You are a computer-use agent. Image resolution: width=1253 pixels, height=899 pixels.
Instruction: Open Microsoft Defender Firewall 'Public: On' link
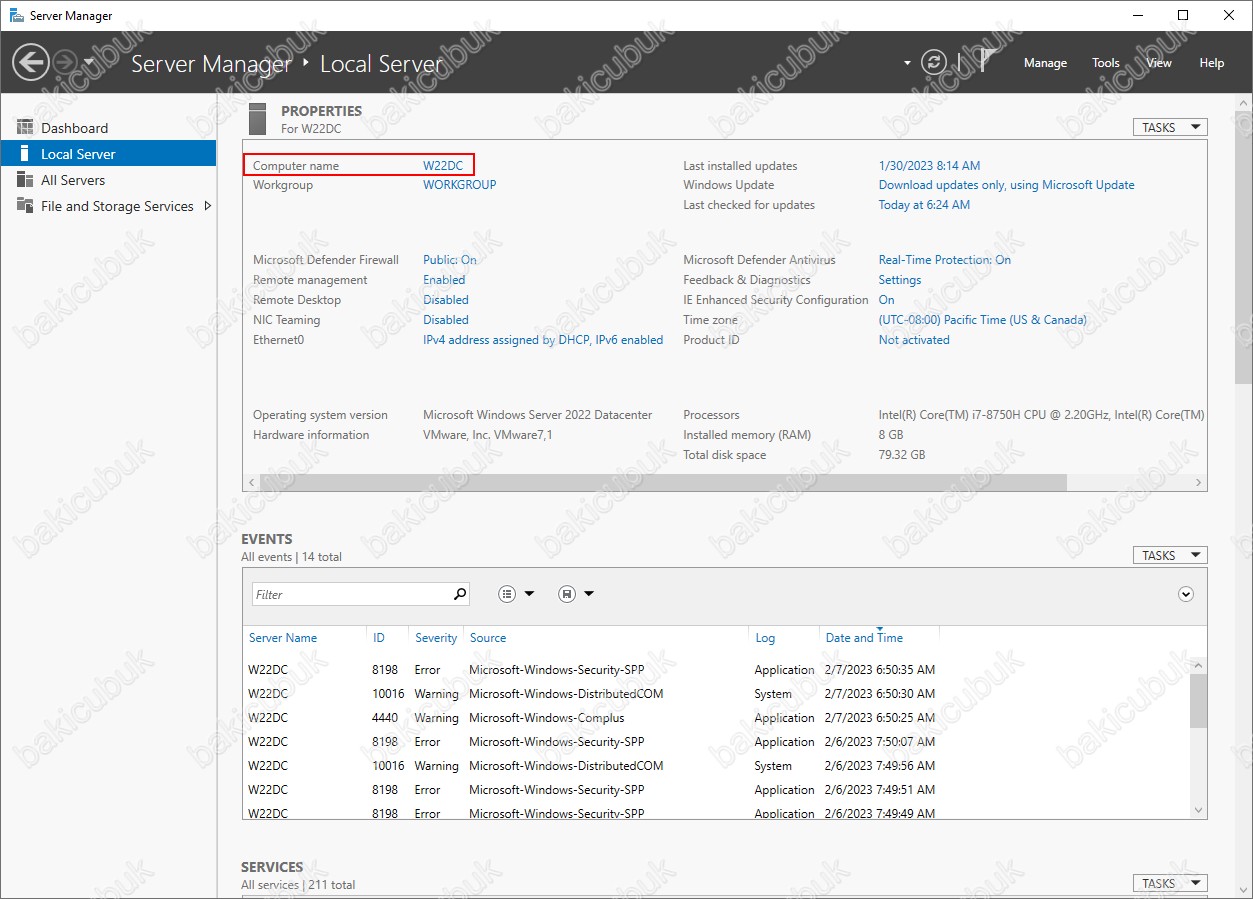pyautogui.click(x=450, y=260)
